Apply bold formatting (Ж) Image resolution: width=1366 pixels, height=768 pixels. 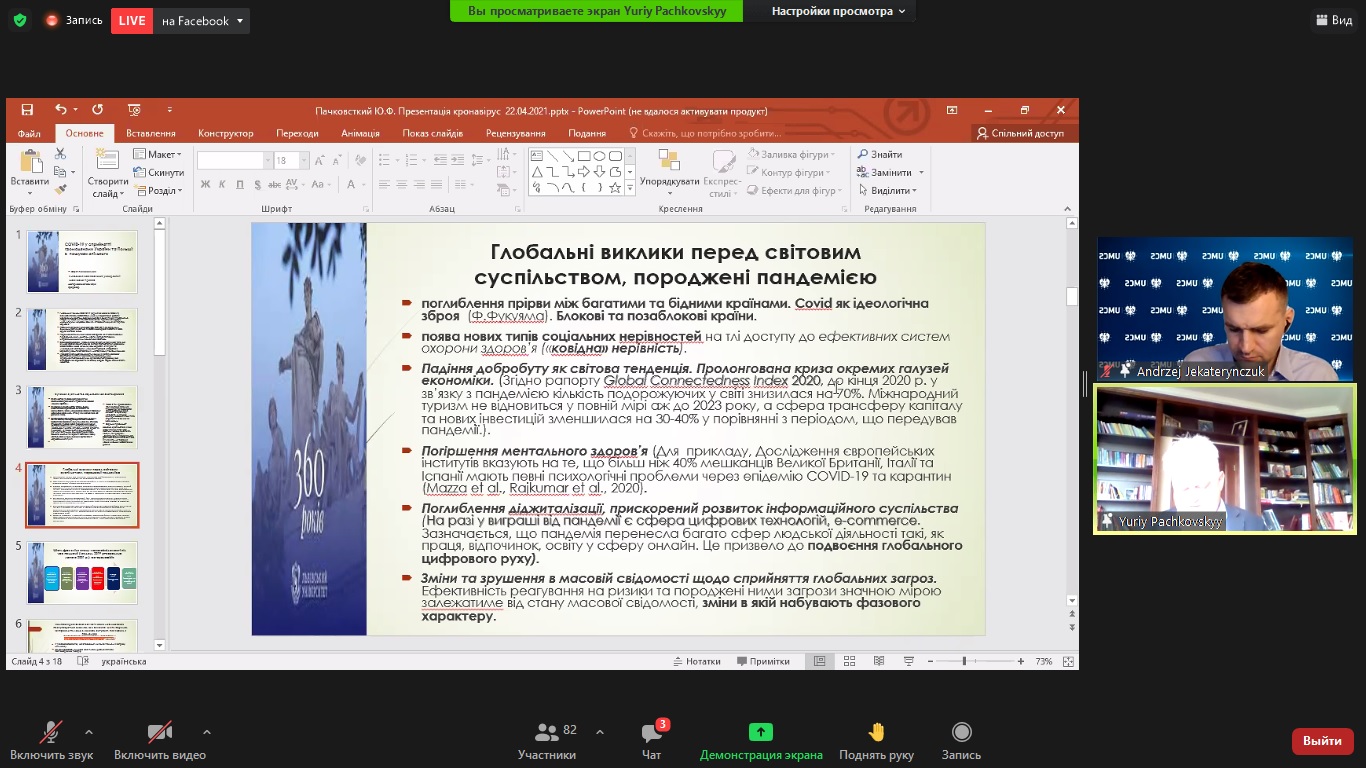[205, 184]
